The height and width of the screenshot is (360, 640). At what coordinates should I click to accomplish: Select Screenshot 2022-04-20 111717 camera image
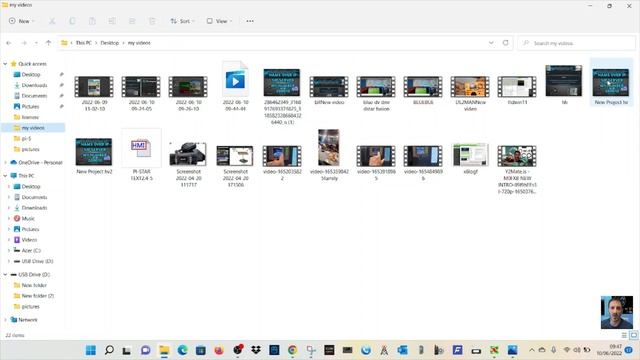point(188,163)
